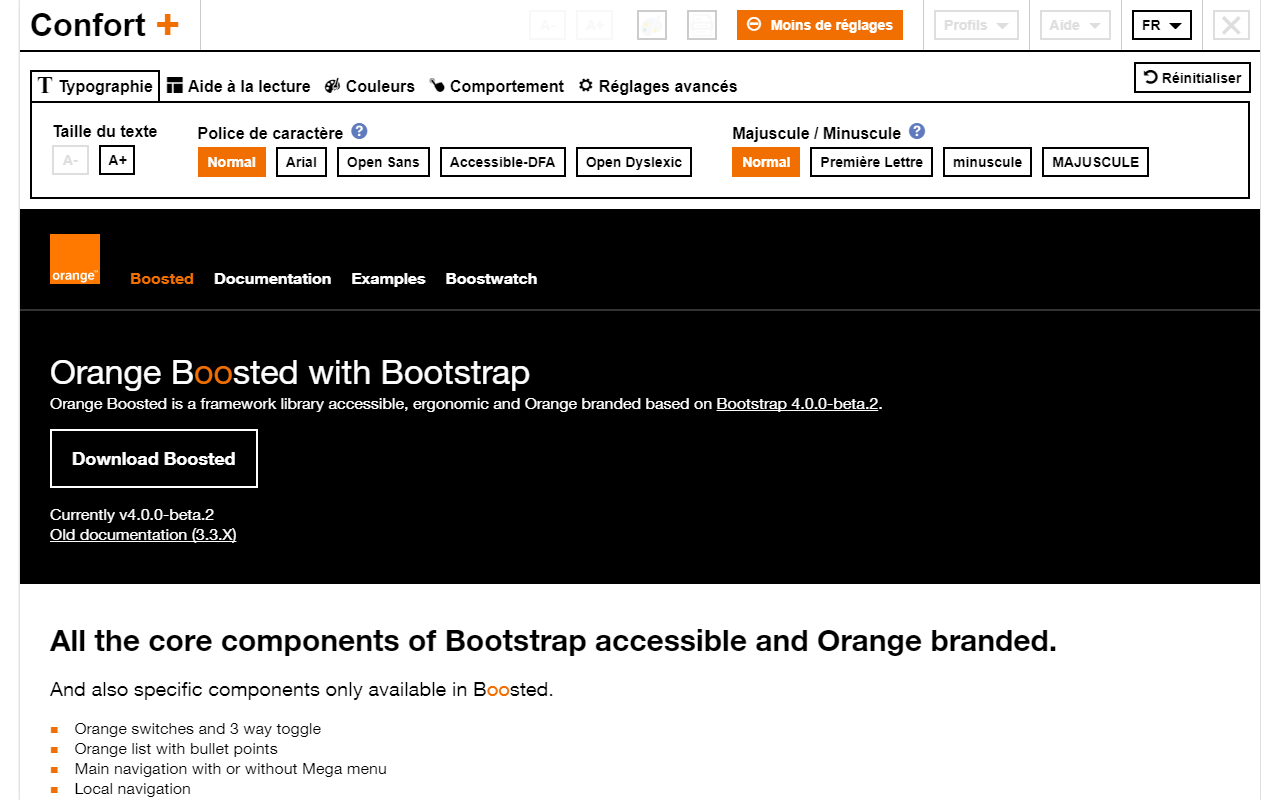This screenshot has width=1280, height=800.
Task: Select the Accessible-DFA font option
Action: 503,162
